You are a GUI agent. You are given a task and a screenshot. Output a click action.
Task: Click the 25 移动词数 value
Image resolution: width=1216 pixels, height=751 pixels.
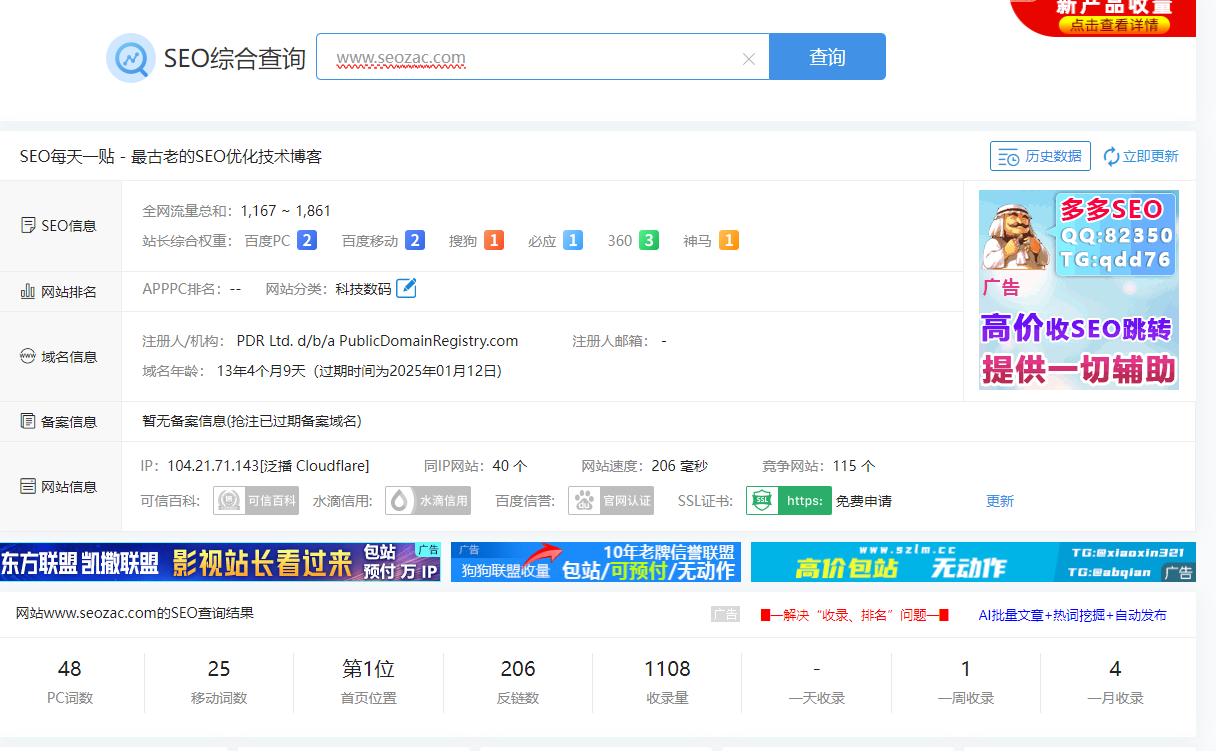[x=219, y=668]
